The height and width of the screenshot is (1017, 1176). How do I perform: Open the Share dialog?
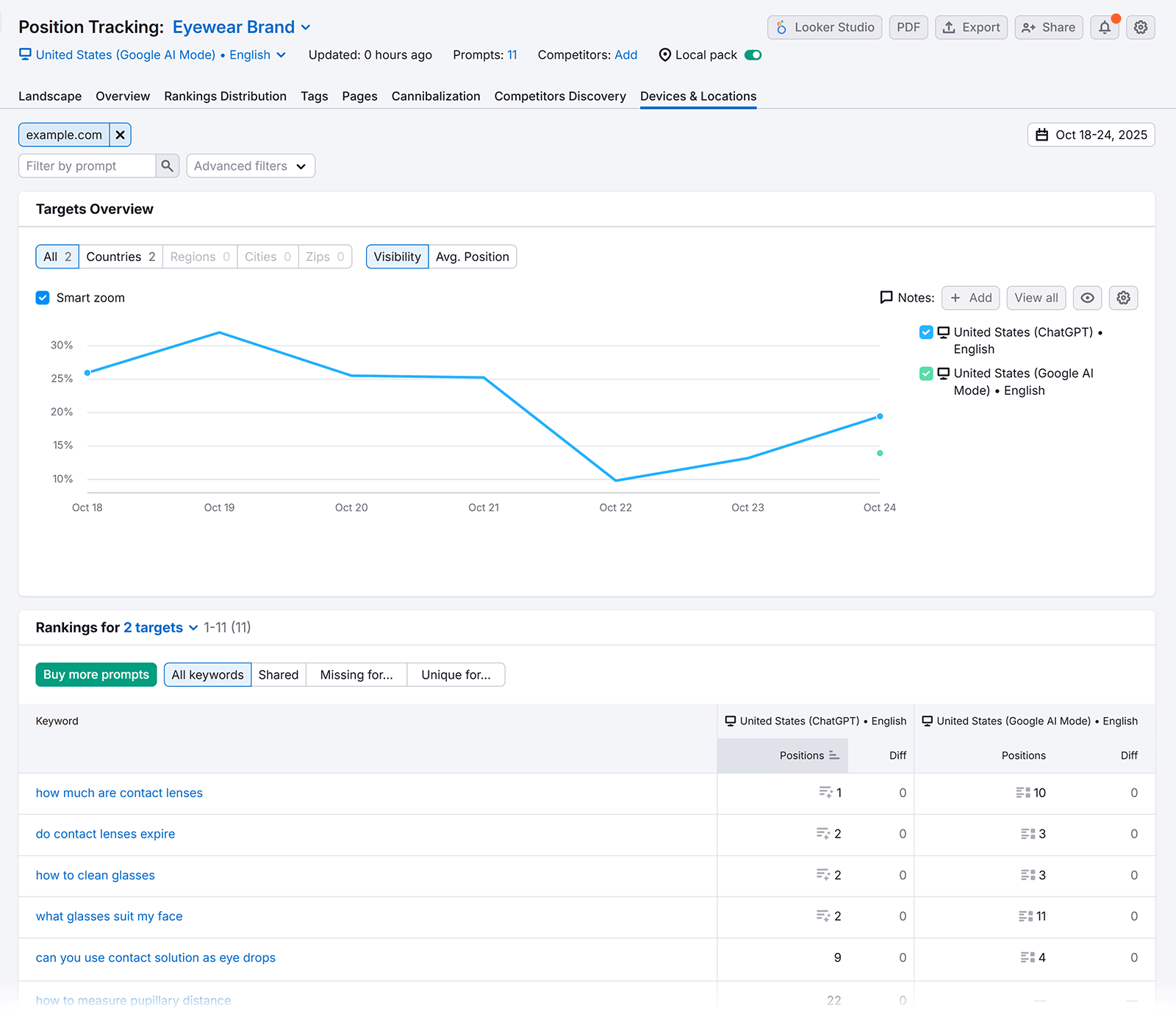(1049, 27)
